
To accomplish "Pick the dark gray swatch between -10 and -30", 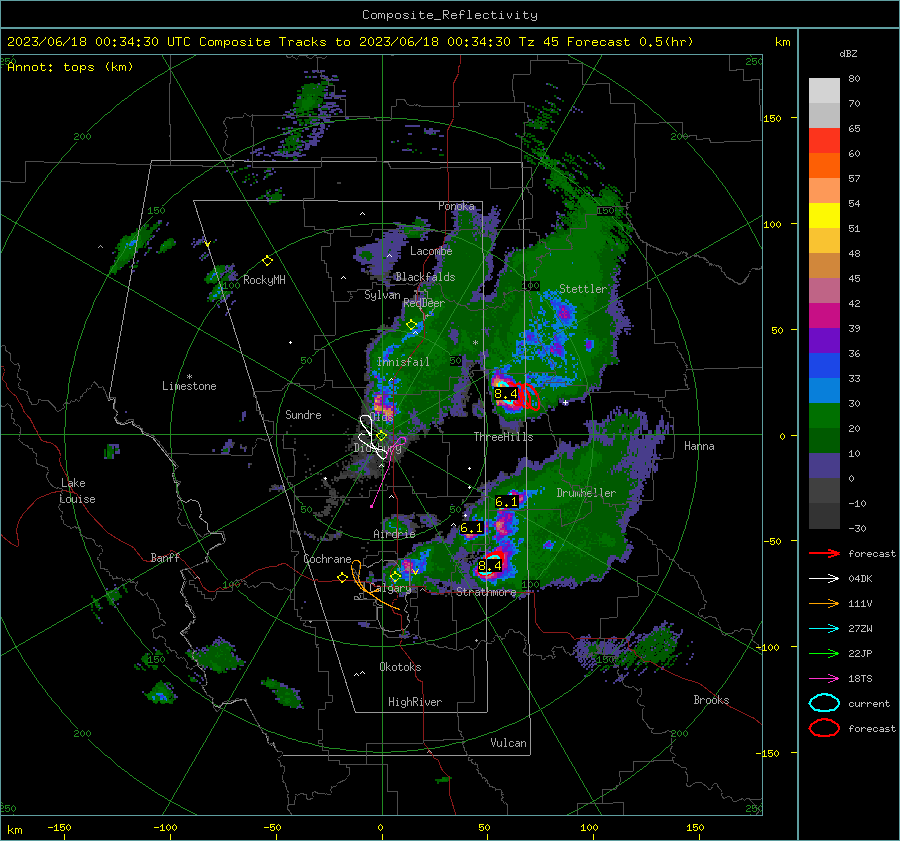I will click(824, 516).
